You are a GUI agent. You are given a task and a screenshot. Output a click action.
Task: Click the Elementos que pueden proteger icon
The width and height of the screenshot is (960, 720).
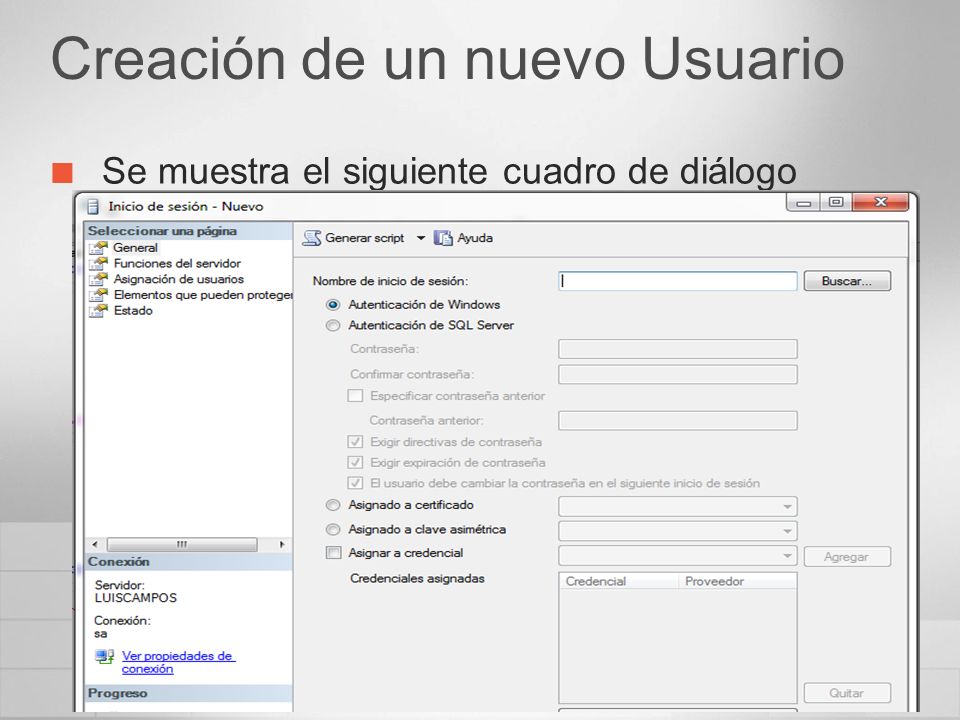(98, 296)
